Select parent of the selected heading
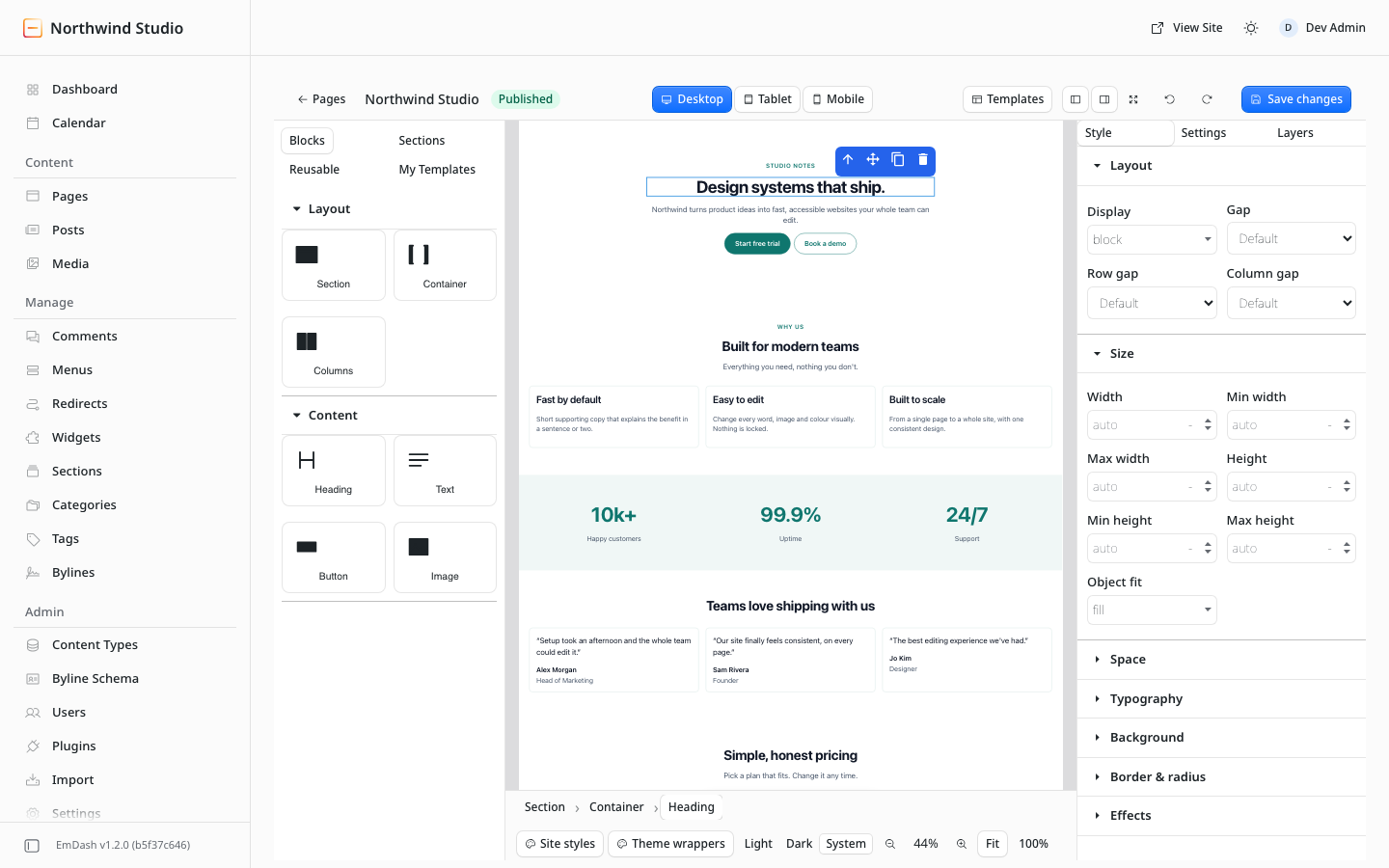 pyautogui.click(x=848, y=160)
